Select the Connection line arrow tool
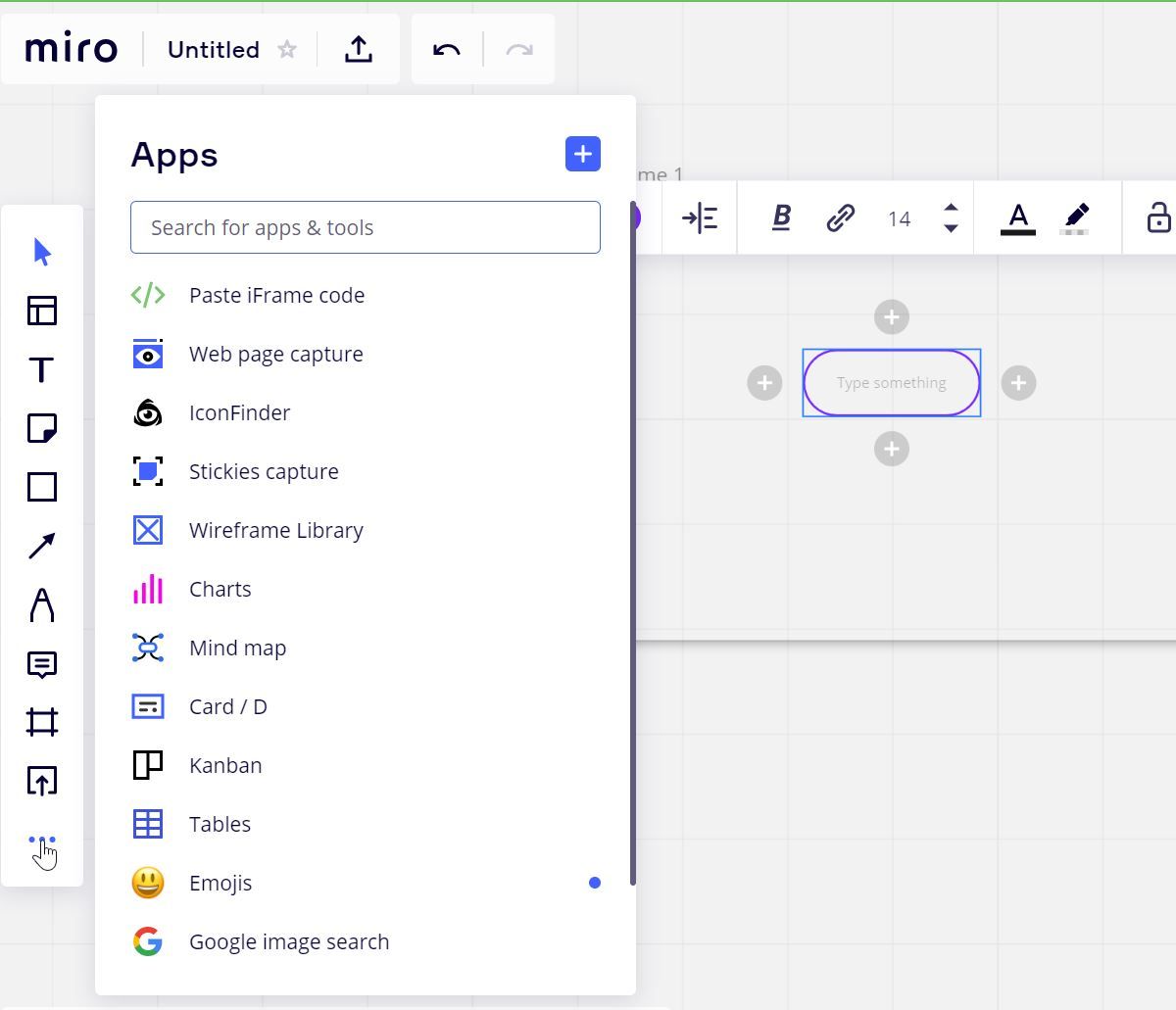 click(42, 546)
